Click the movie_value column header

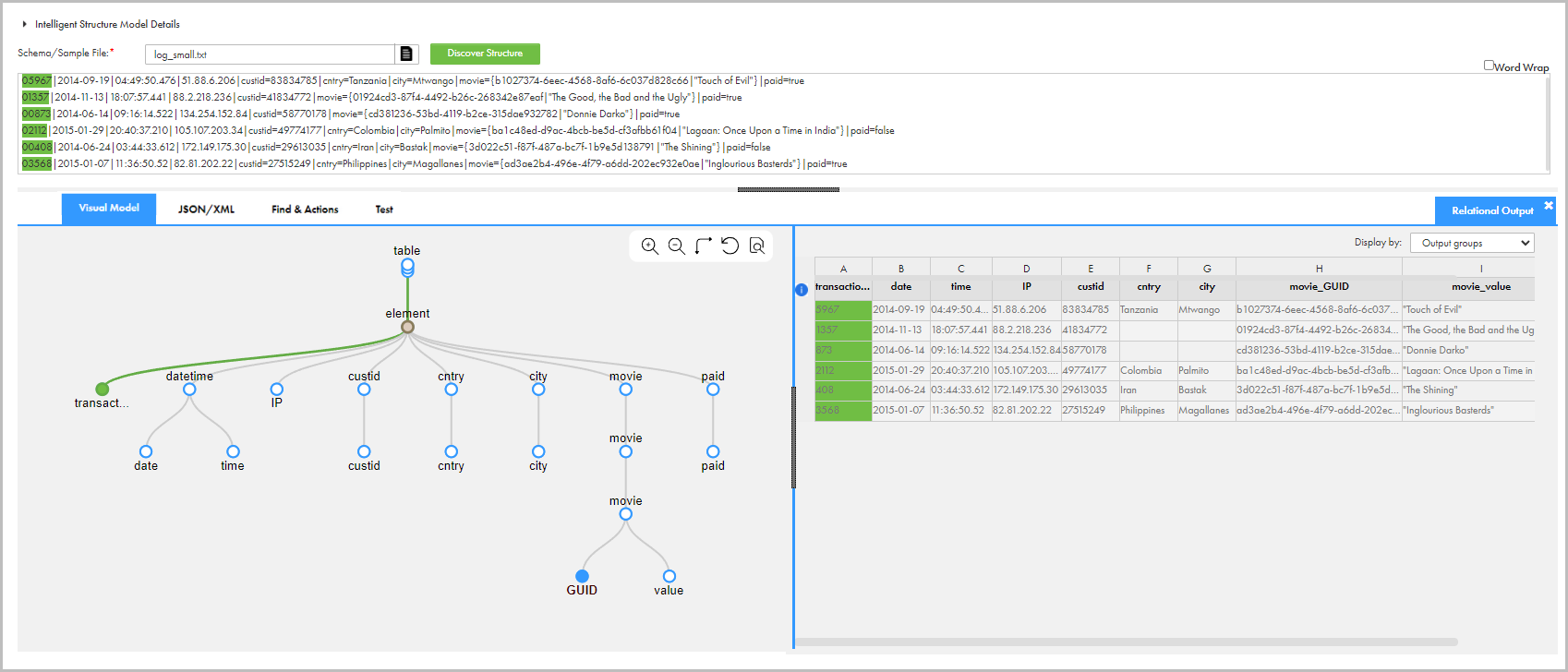(x=1468, y=287)
